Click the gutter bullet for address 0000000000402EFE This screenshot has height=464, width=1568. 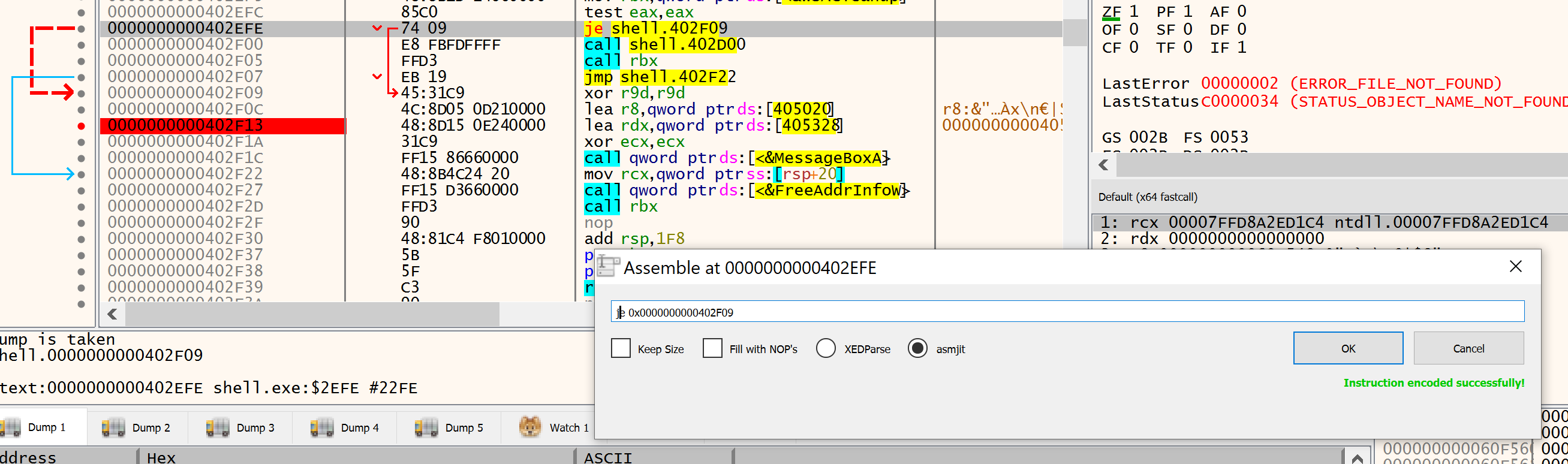[x=82, y=28]
